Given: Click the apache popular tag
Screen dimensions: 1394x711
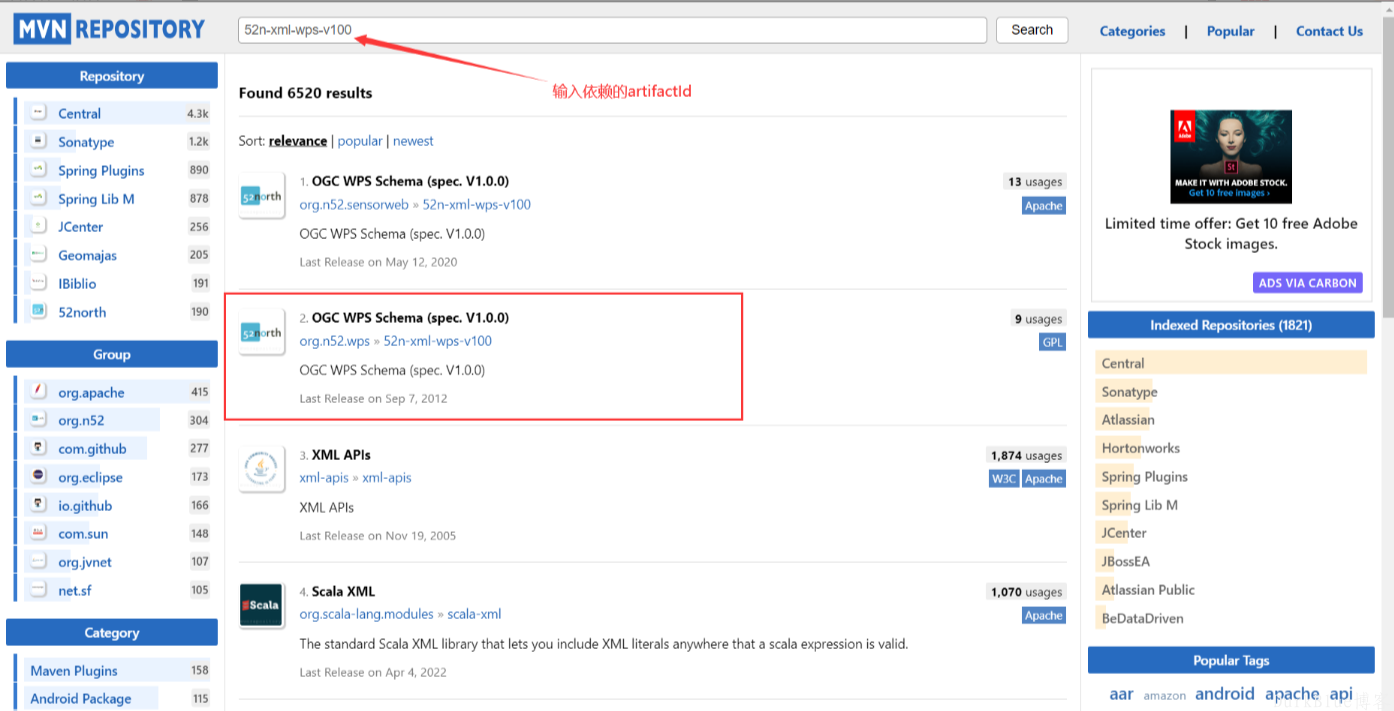Looking at the screenshot, I should [x=1292, y=694].
